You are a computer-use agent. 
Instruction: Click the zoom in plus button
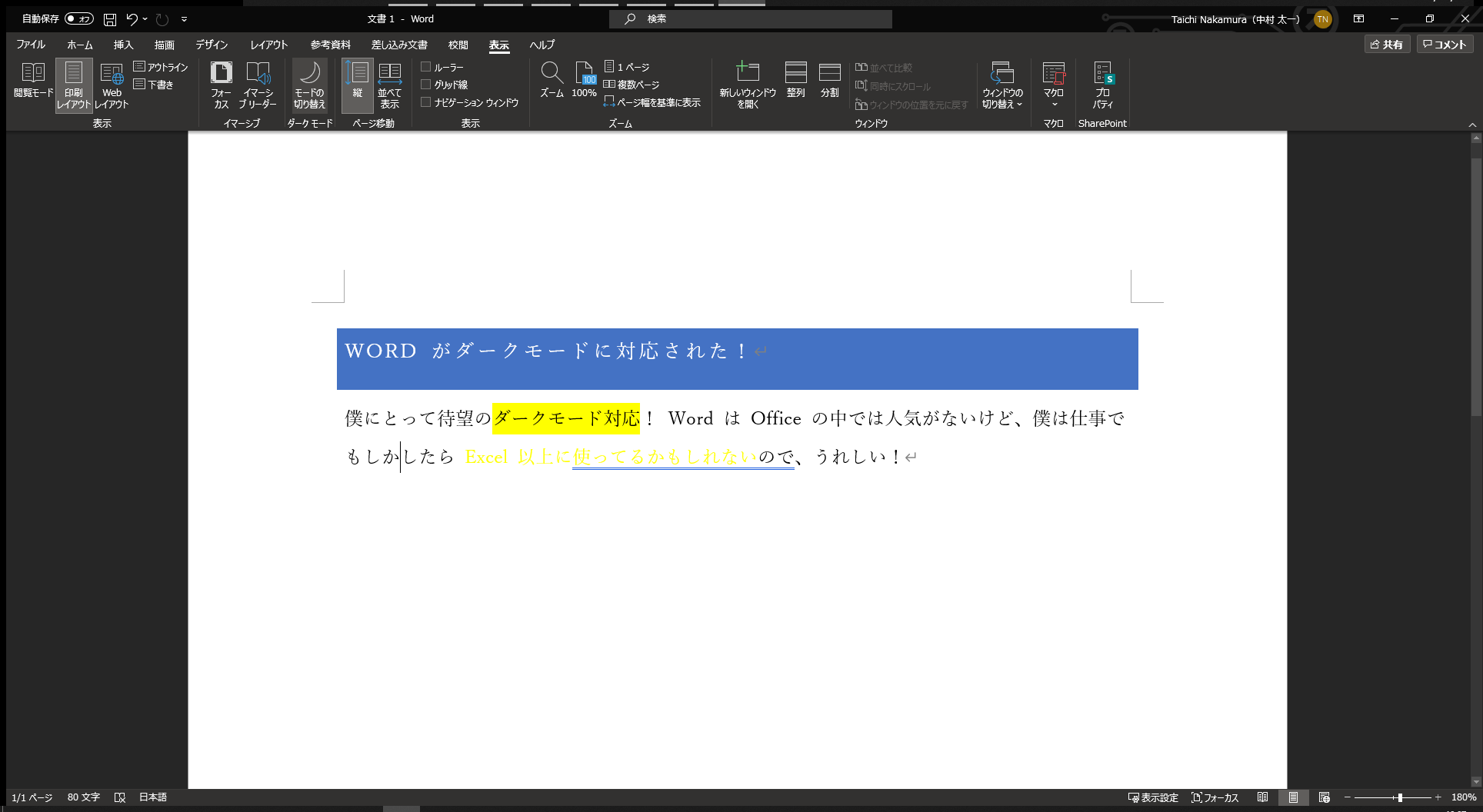(x=1438, y=797)
